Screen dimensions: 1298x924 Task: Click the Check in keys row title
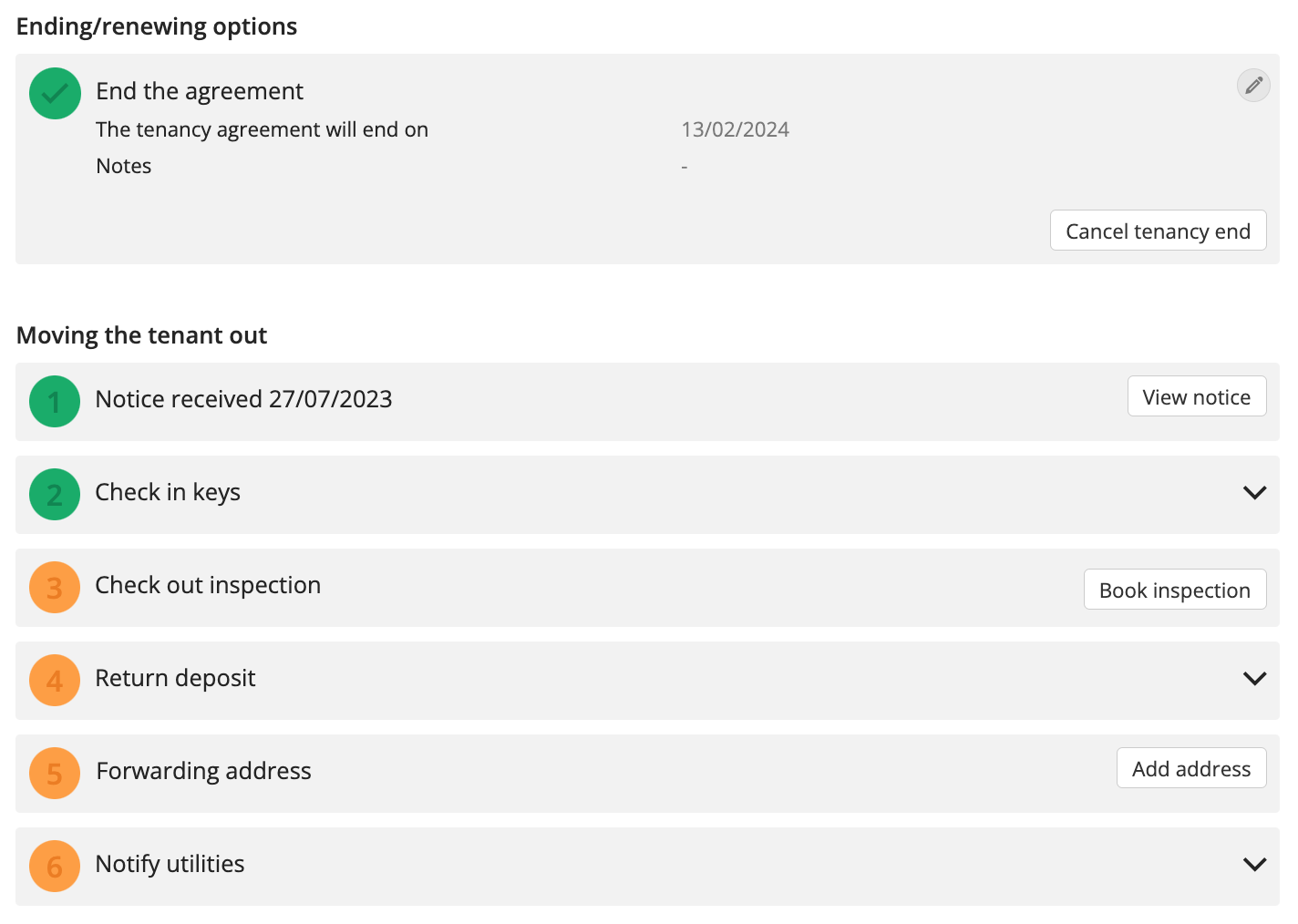(168, 492)
